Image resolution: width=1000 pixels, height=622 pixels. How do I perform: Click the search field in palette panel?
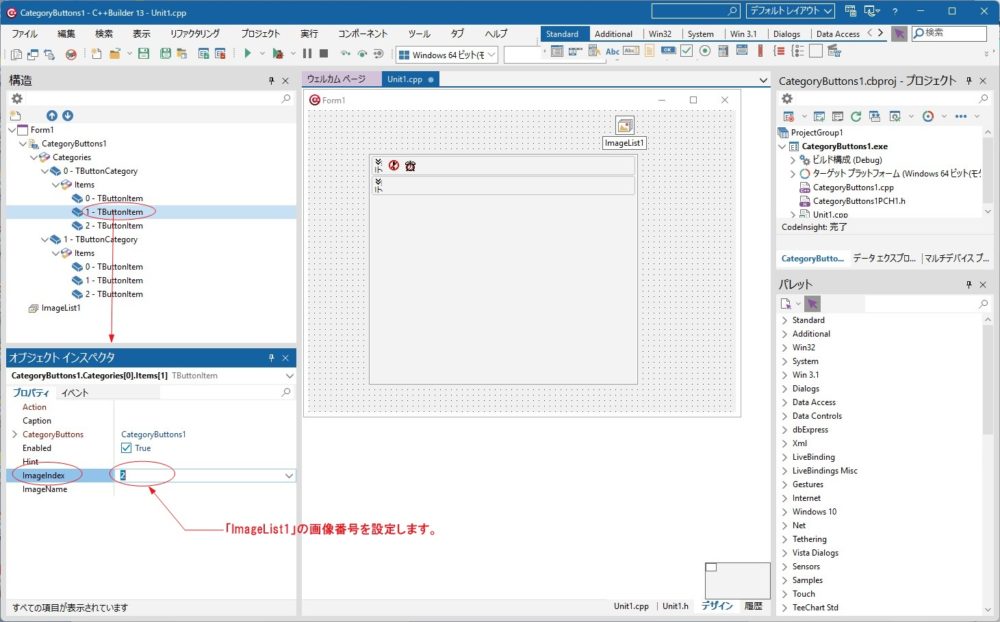coord(920,303)
